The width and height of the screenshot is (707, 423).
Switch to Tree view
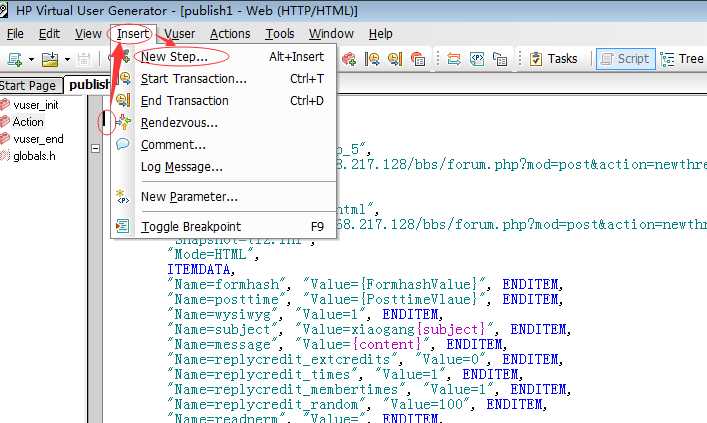click(x=682, y=59)
